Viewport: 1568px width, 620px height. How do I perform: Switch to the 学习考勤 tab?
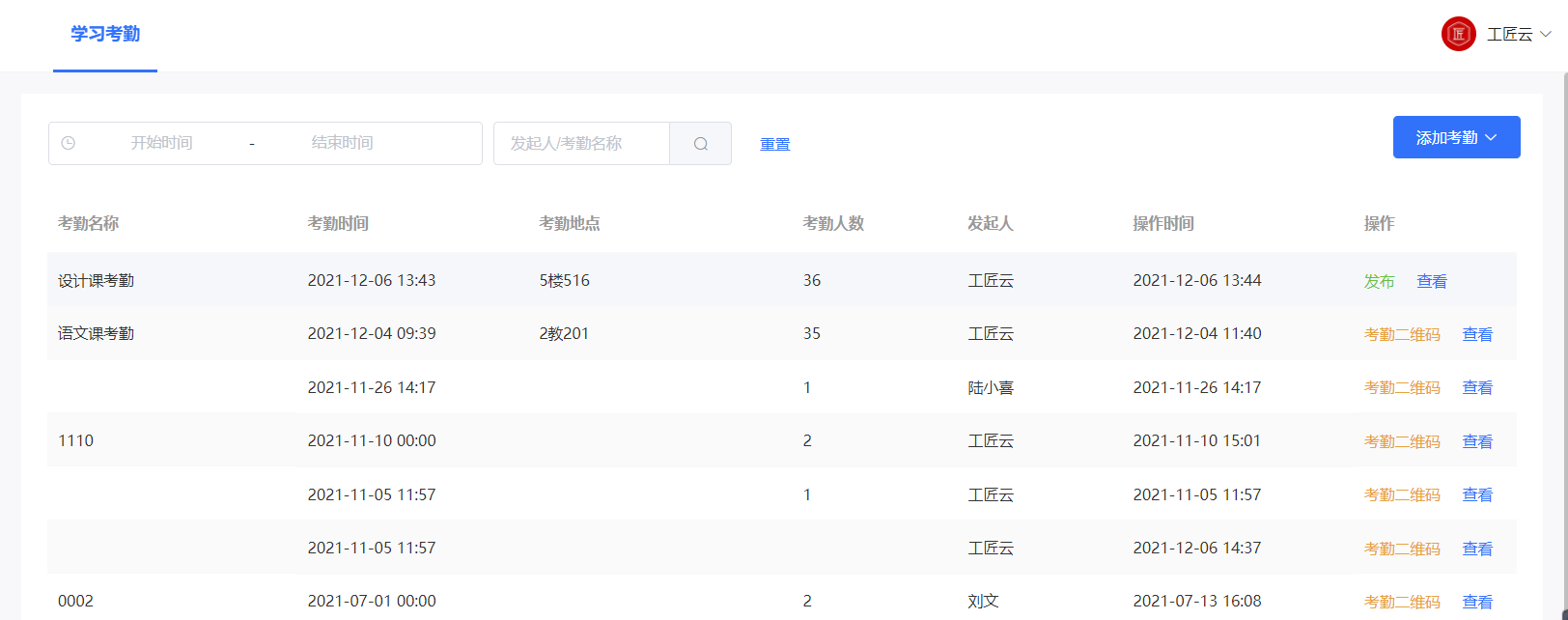point(105,35)
